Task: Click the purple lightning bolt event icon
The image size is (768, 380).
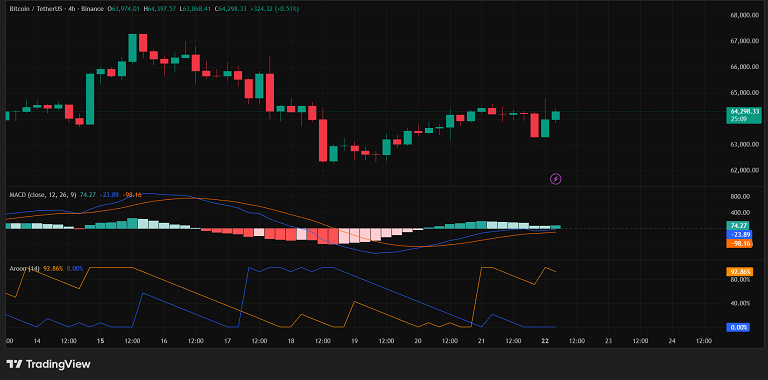Action: [x=555, y=179]
